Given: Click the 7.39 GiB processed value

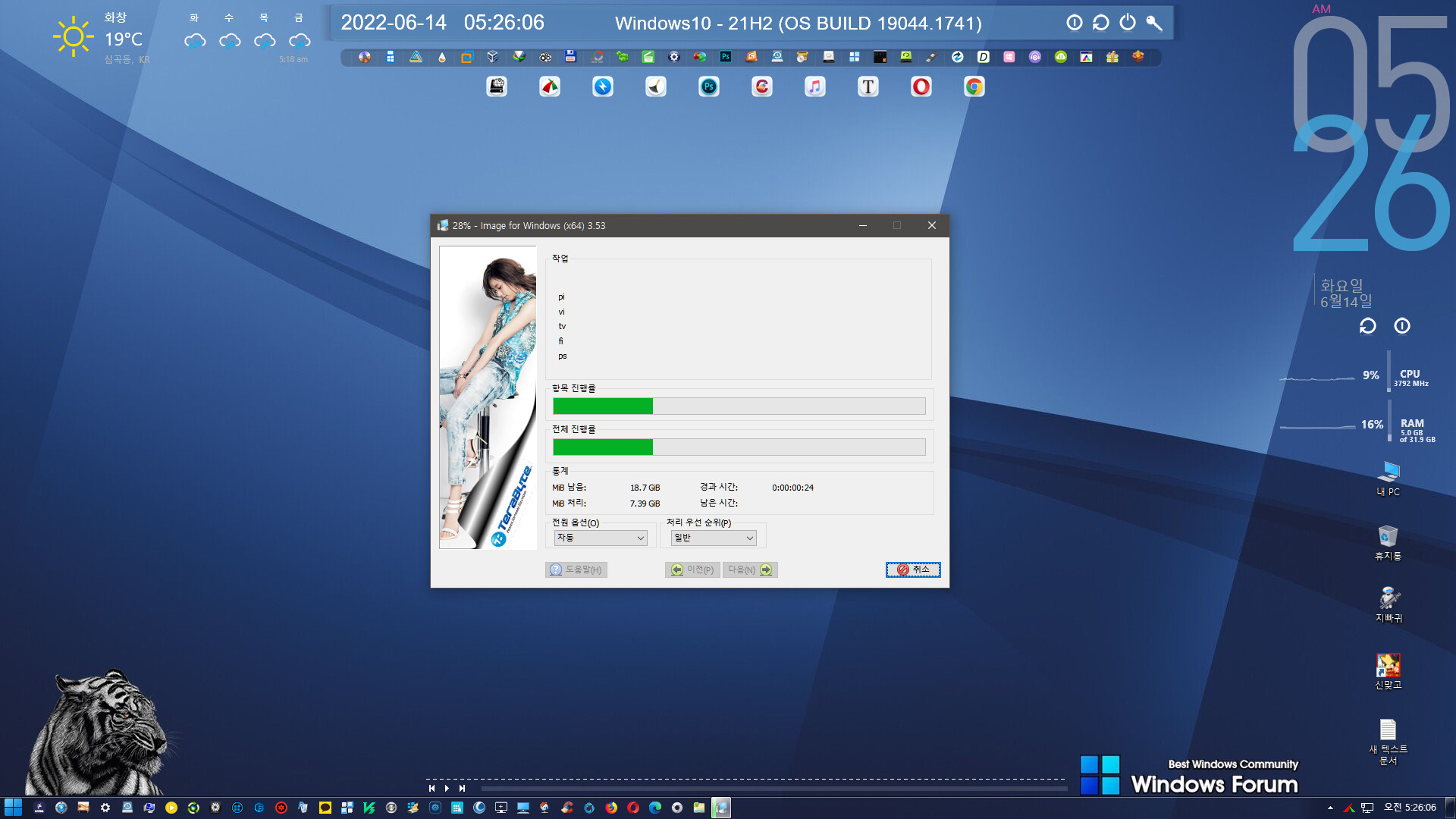Looking at the screenshot, I should (645, 504).
